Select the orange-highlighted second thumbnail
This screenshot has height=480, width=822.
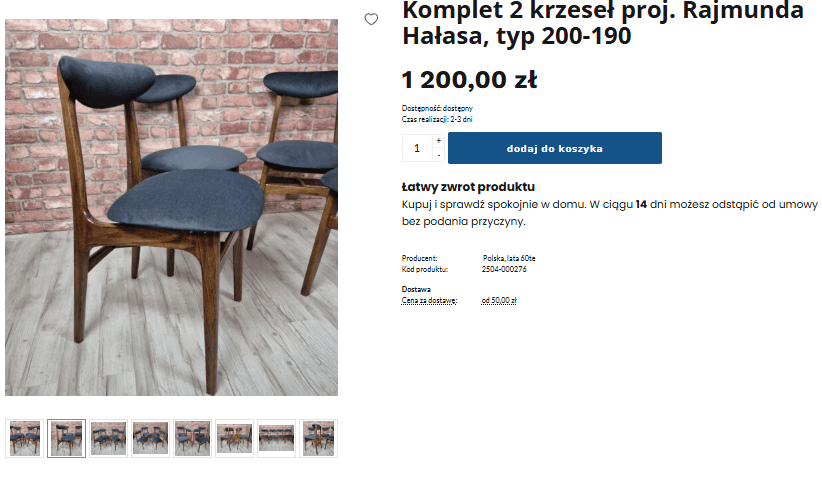point(67,439)
